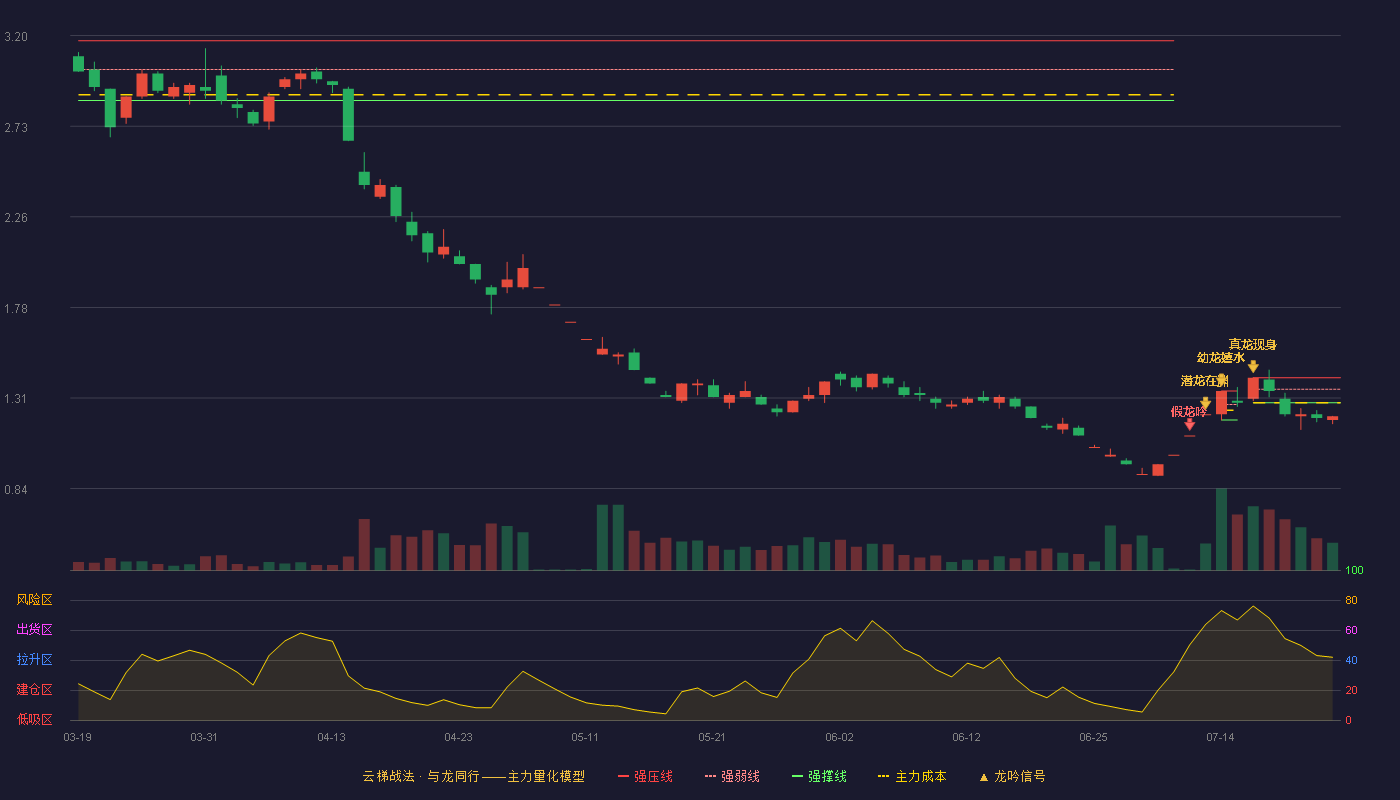Image resolution: width=1400 pixels, height=800 pixels.
Task: Click the red arrow under 假龙吟
Action: click(1189, 425)
